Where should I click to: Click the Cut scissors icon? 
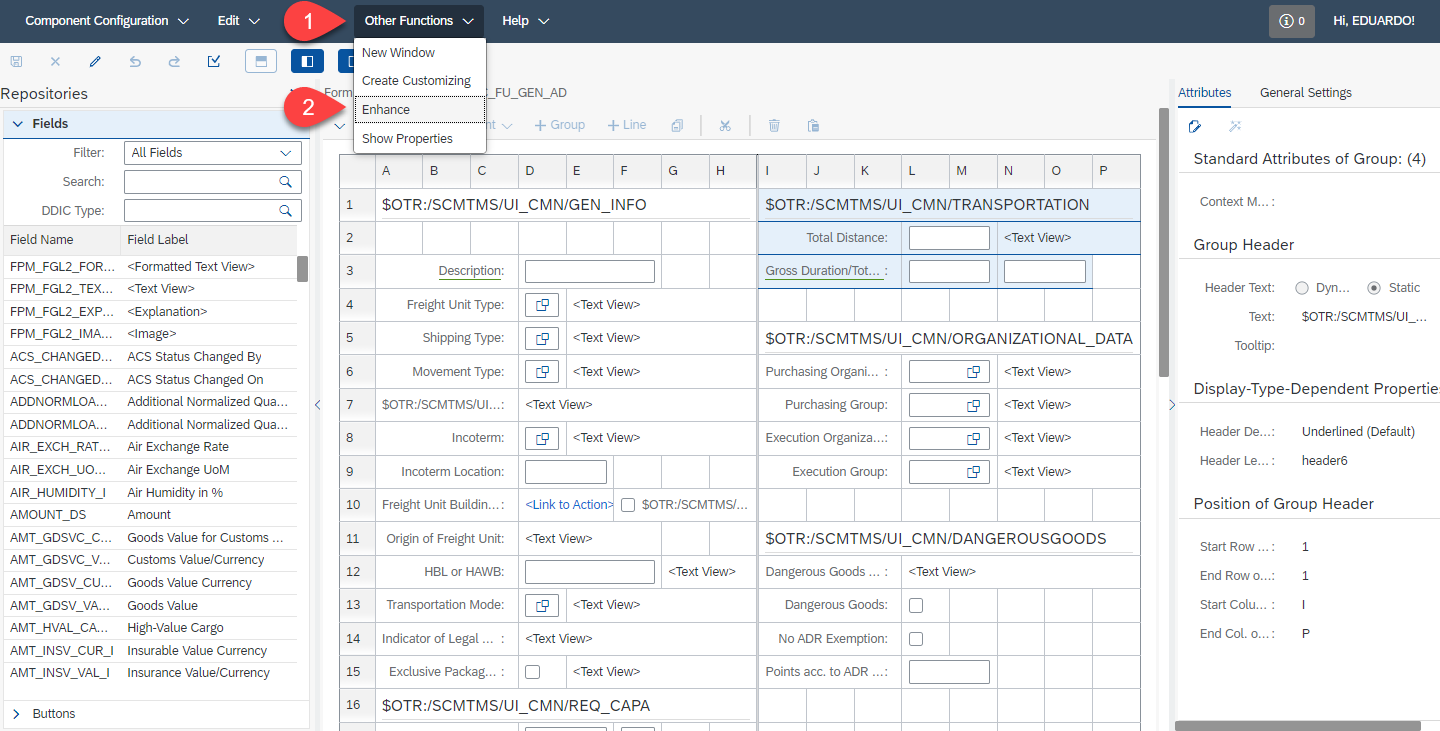725,125
